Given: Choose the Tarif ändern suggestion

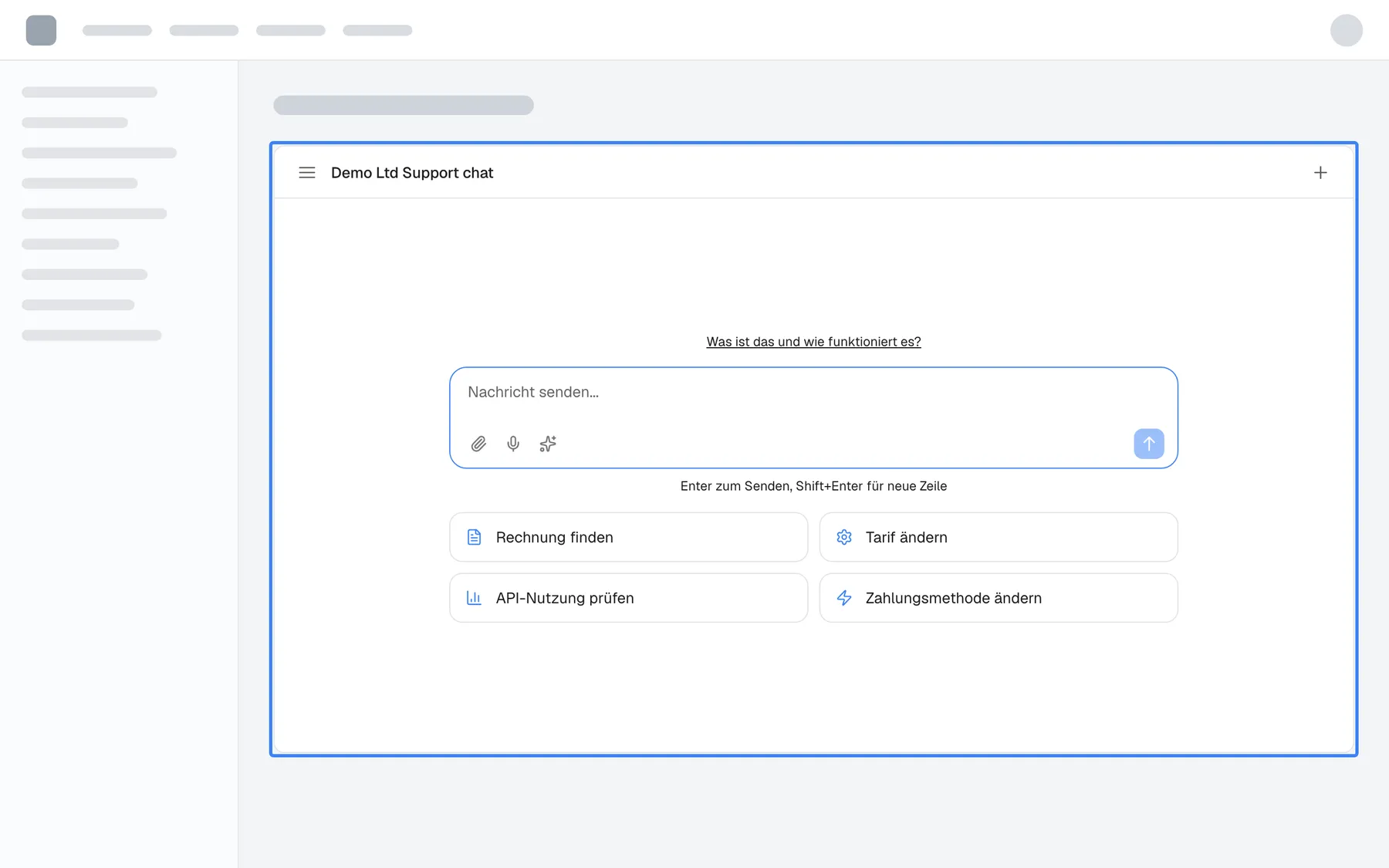Looking at the screenshot, I should coord(998,537).
